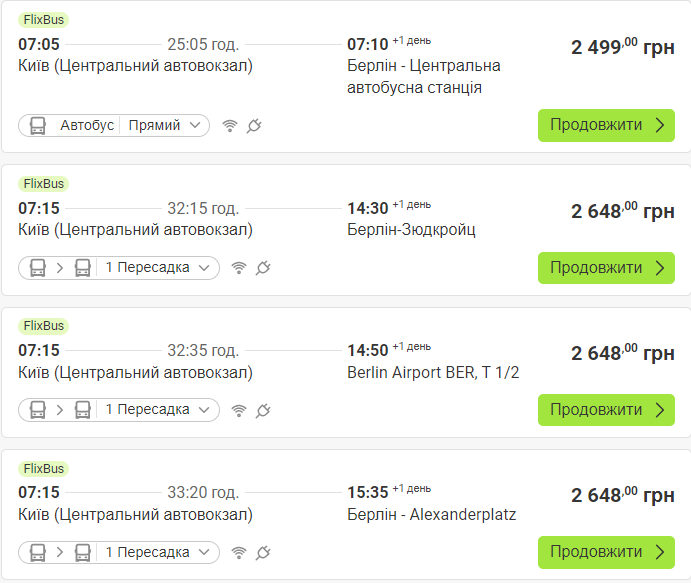
Task: Click Wi-Fi icon on the 25:05 hour trip
Action: tap(230, 126)
